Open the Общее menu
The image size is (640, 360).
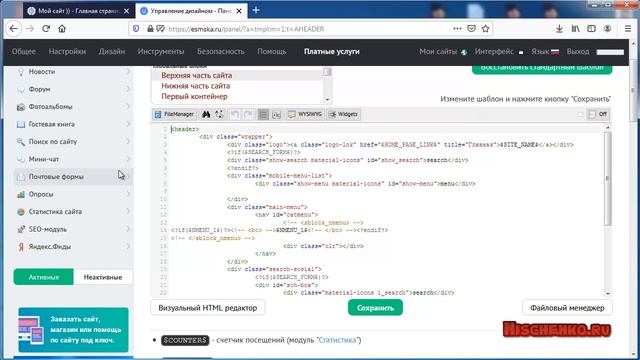click(24, 52)
